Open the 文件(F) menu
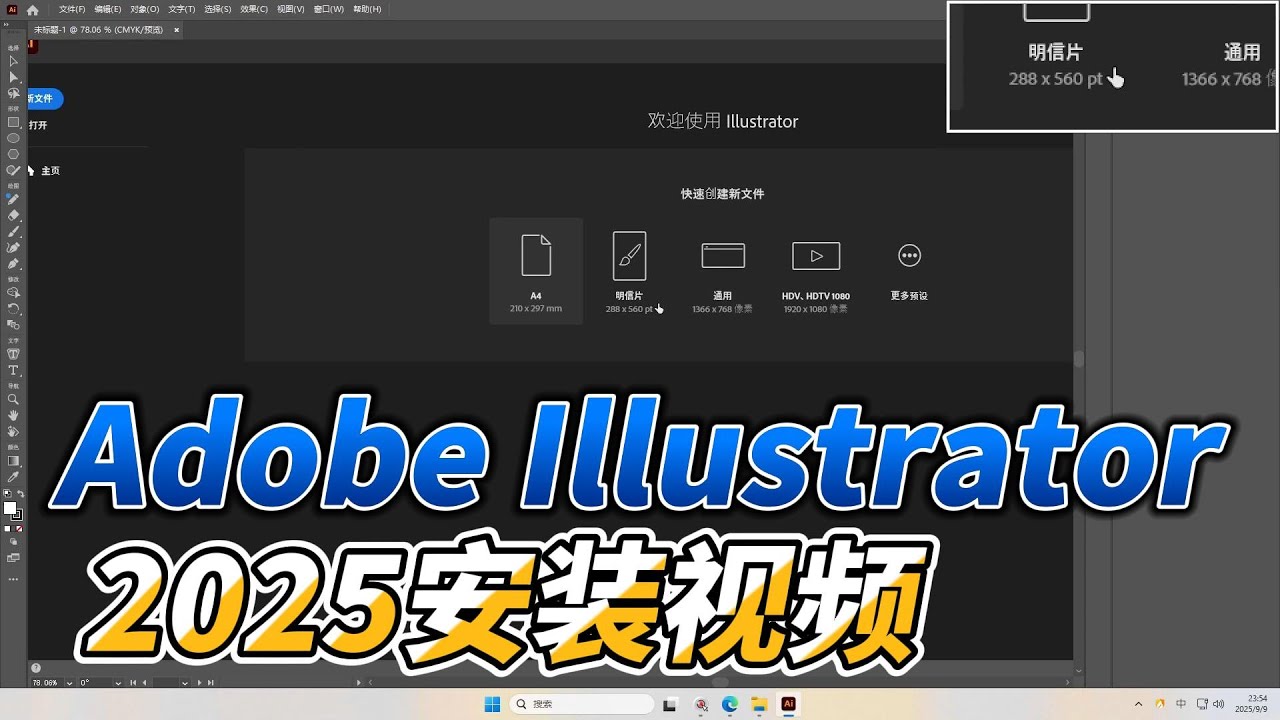The image size is (1280, 720). pos(72,9)
